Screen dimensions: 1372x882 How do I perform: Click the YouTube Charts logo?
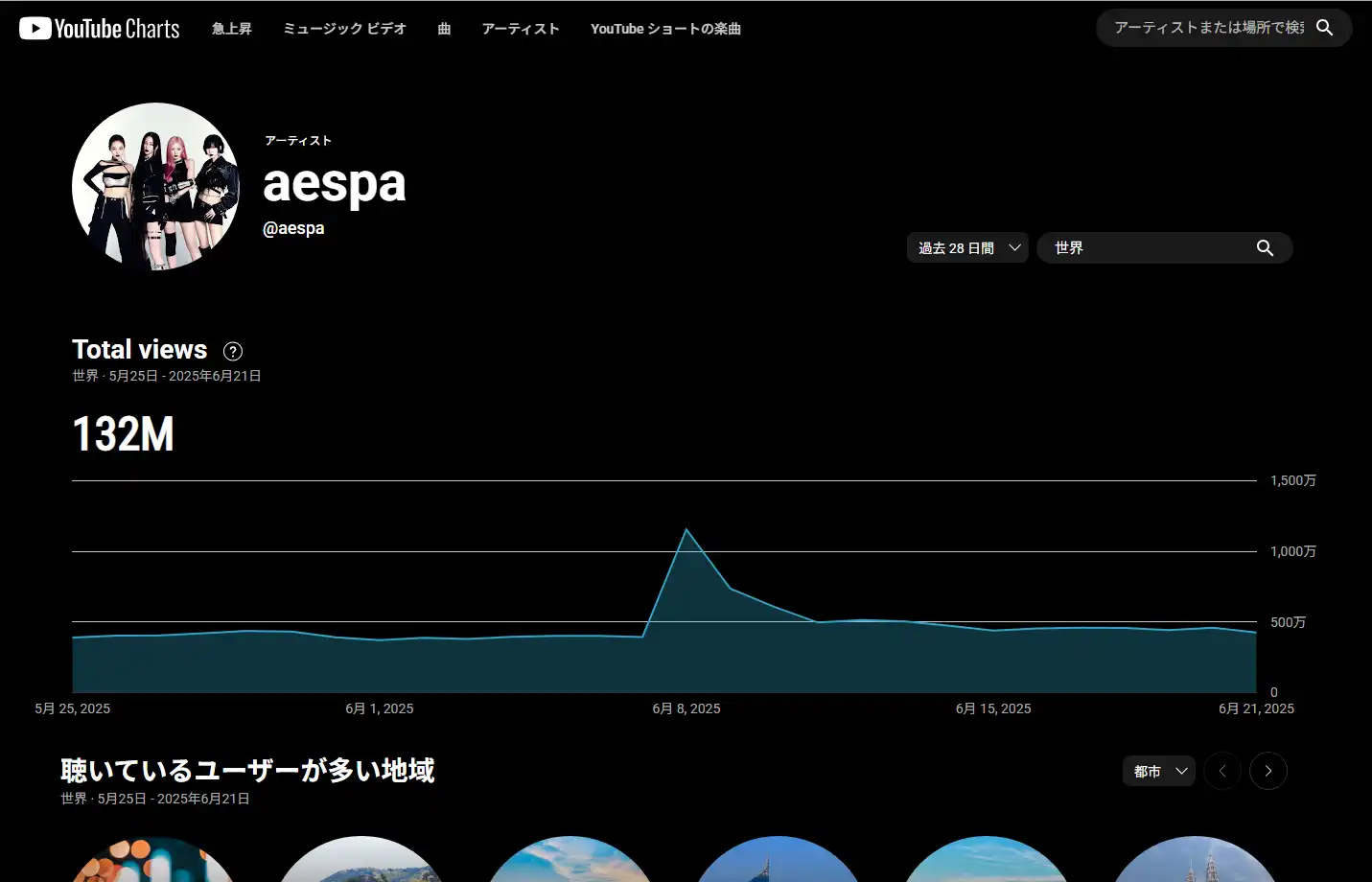pyautogui.click(x=100, y=29)
